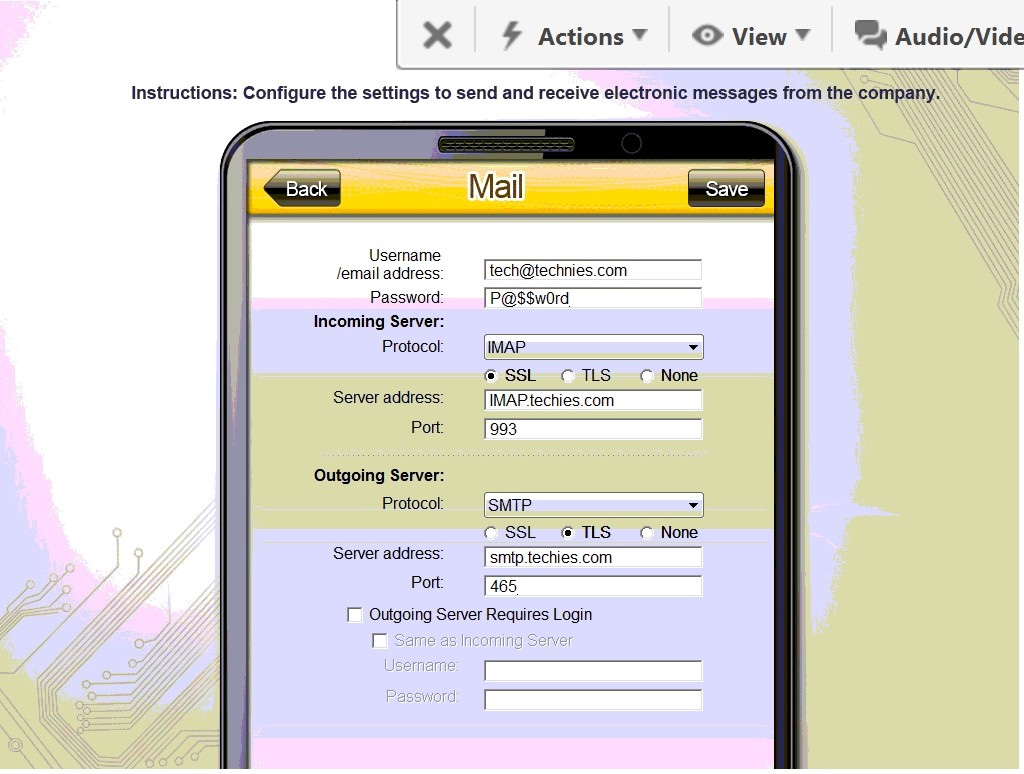The height and width of the screenshot is (774, 1024).
Task: Click the outgoing Port field 465
Action: pos(593,586)
